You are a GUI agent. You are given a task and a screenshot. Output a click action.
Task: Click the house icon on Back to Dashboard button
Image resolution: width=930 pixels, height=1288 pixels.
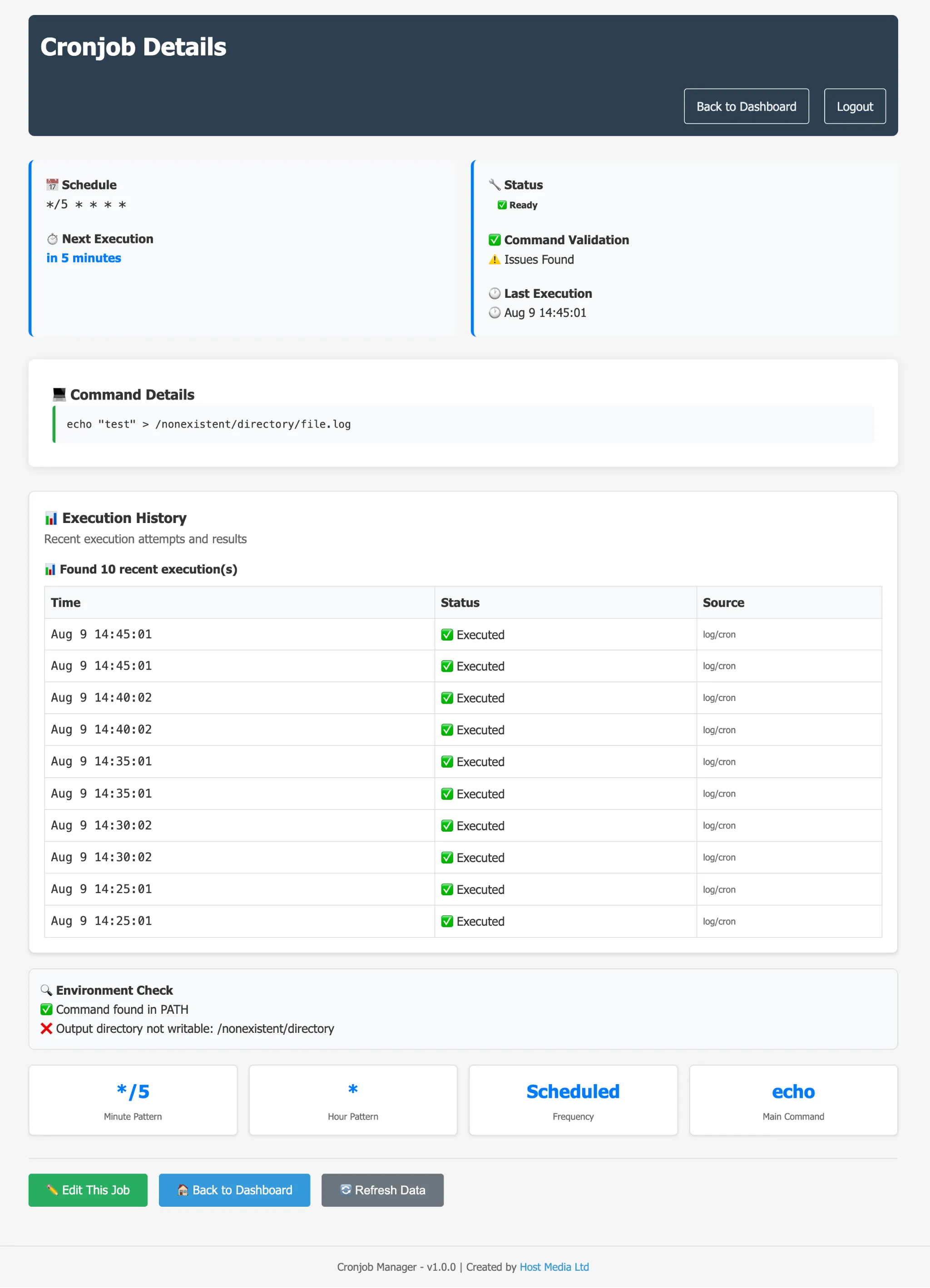click(183, 1190)
